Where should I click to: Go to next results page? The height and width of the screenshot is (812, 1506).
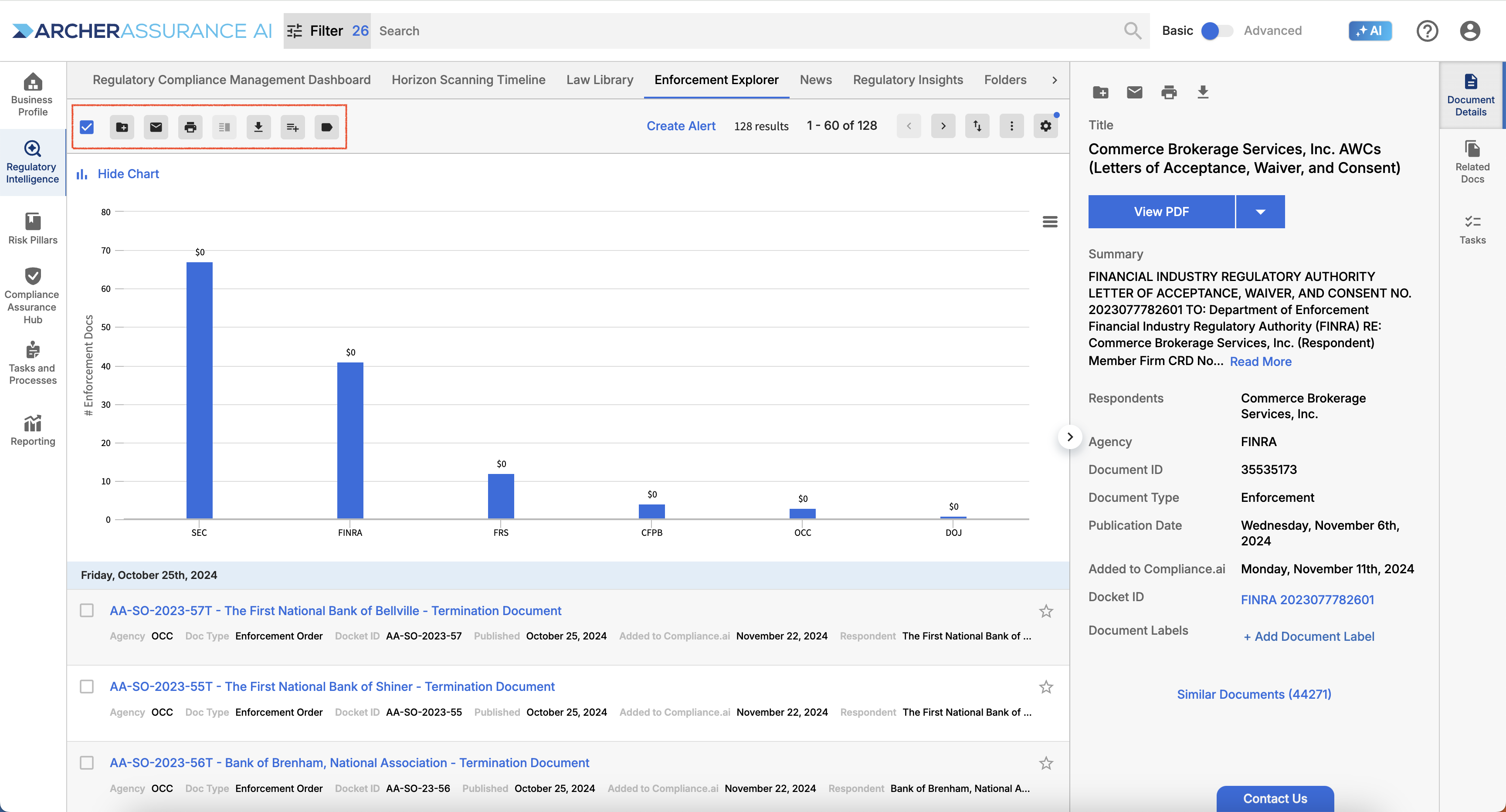click(943, 126)
